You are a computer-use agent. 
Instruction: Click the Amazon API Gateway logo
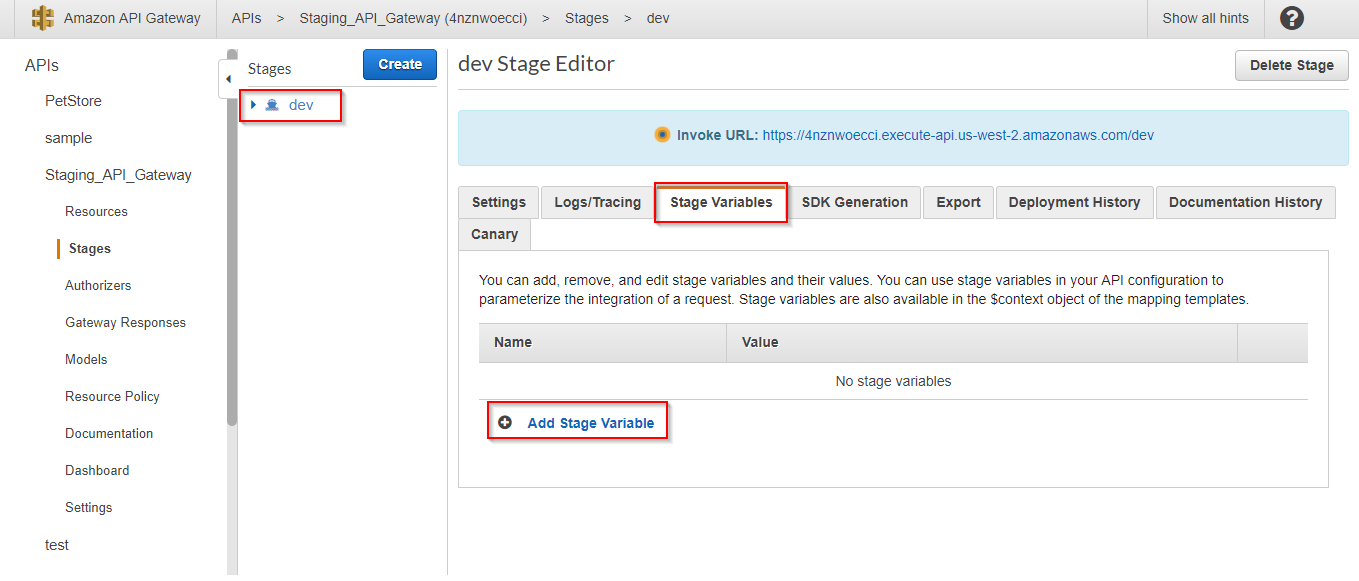click(42, 17)
